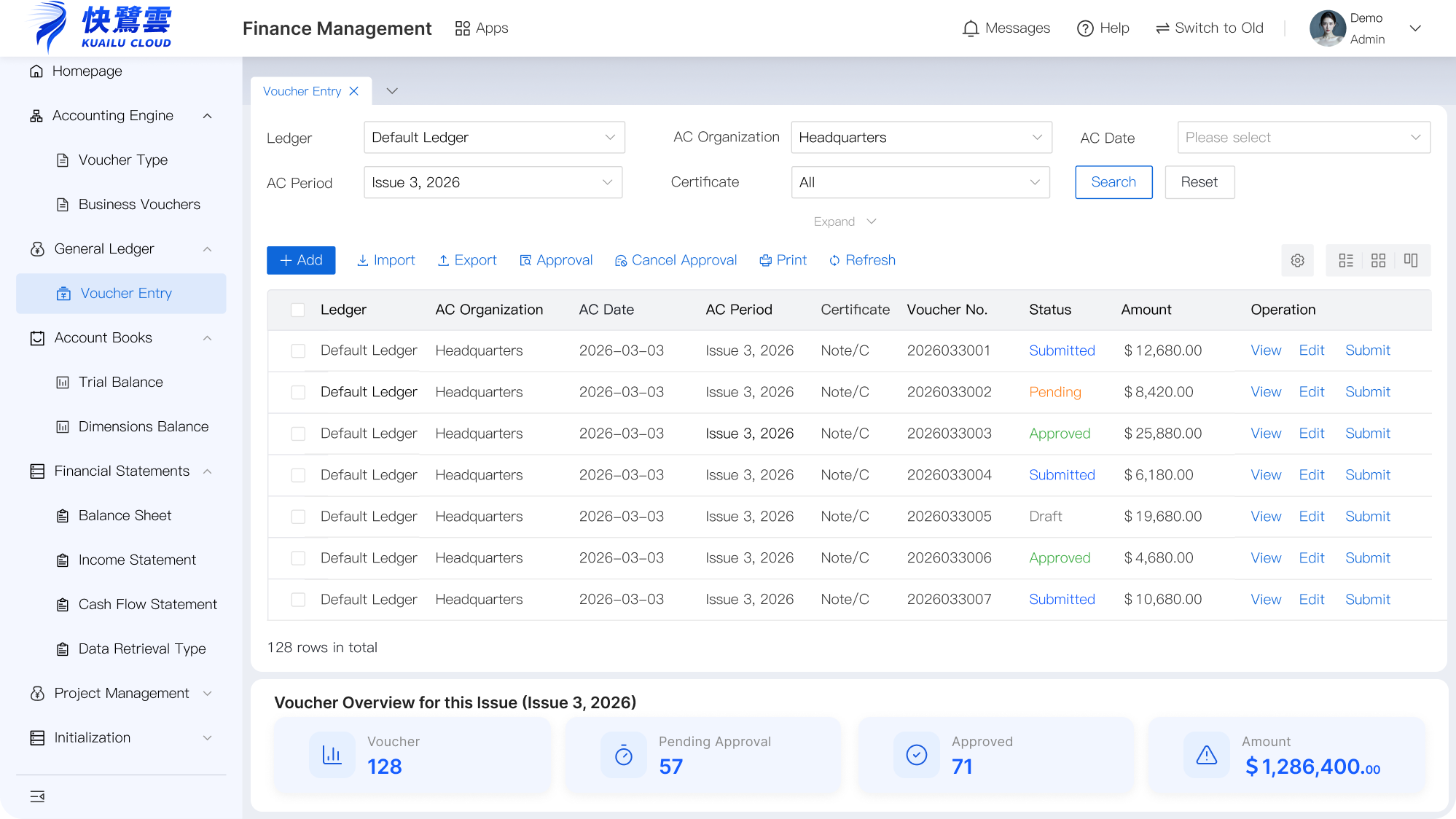Click the Switch to Old arrows icon
Screen dimensions: 1456x819
[x=1162, y=28]
